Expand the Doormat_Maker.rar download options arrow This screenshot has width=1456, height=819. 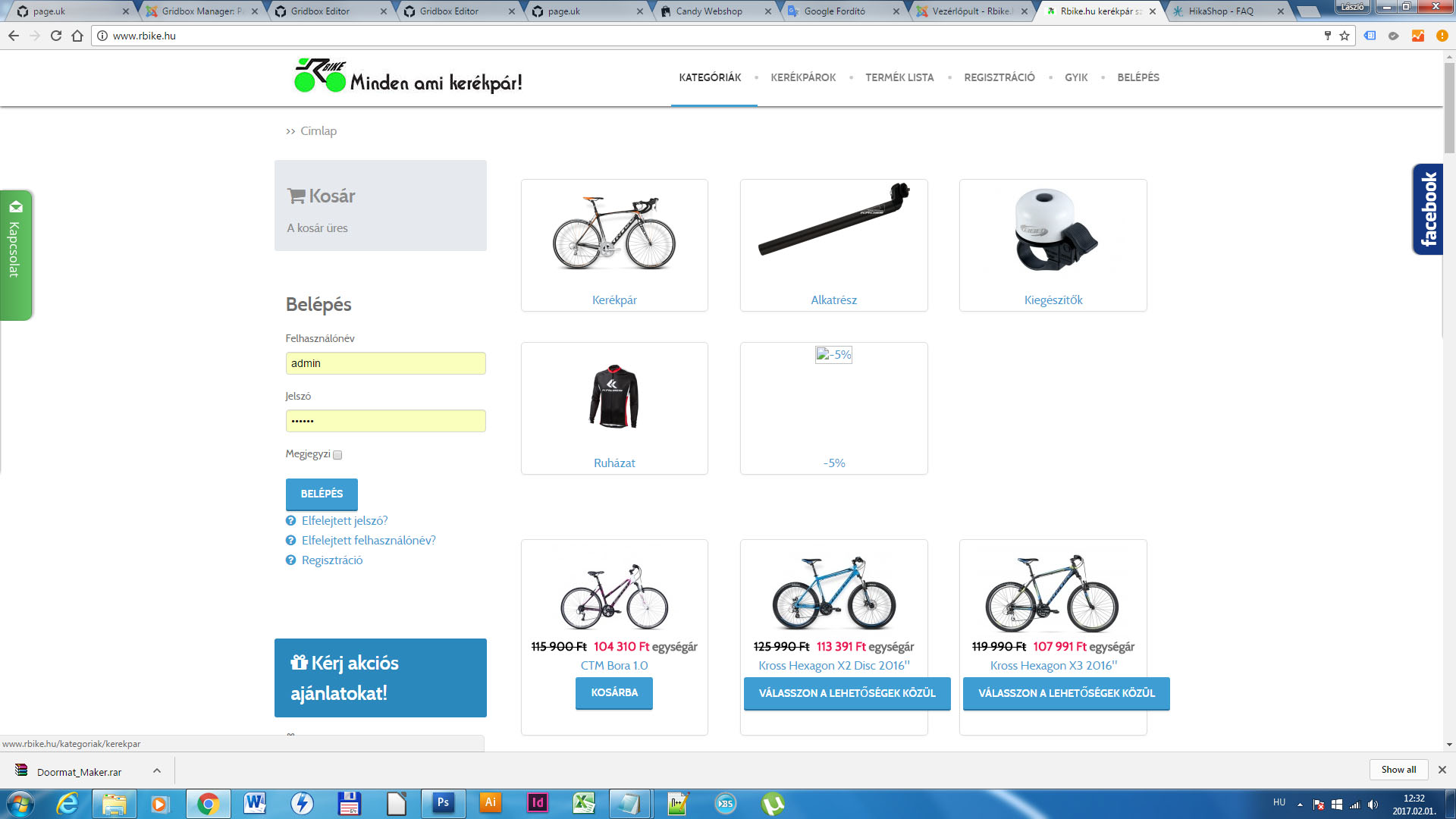pyautogui.click(x=157, y=770)
